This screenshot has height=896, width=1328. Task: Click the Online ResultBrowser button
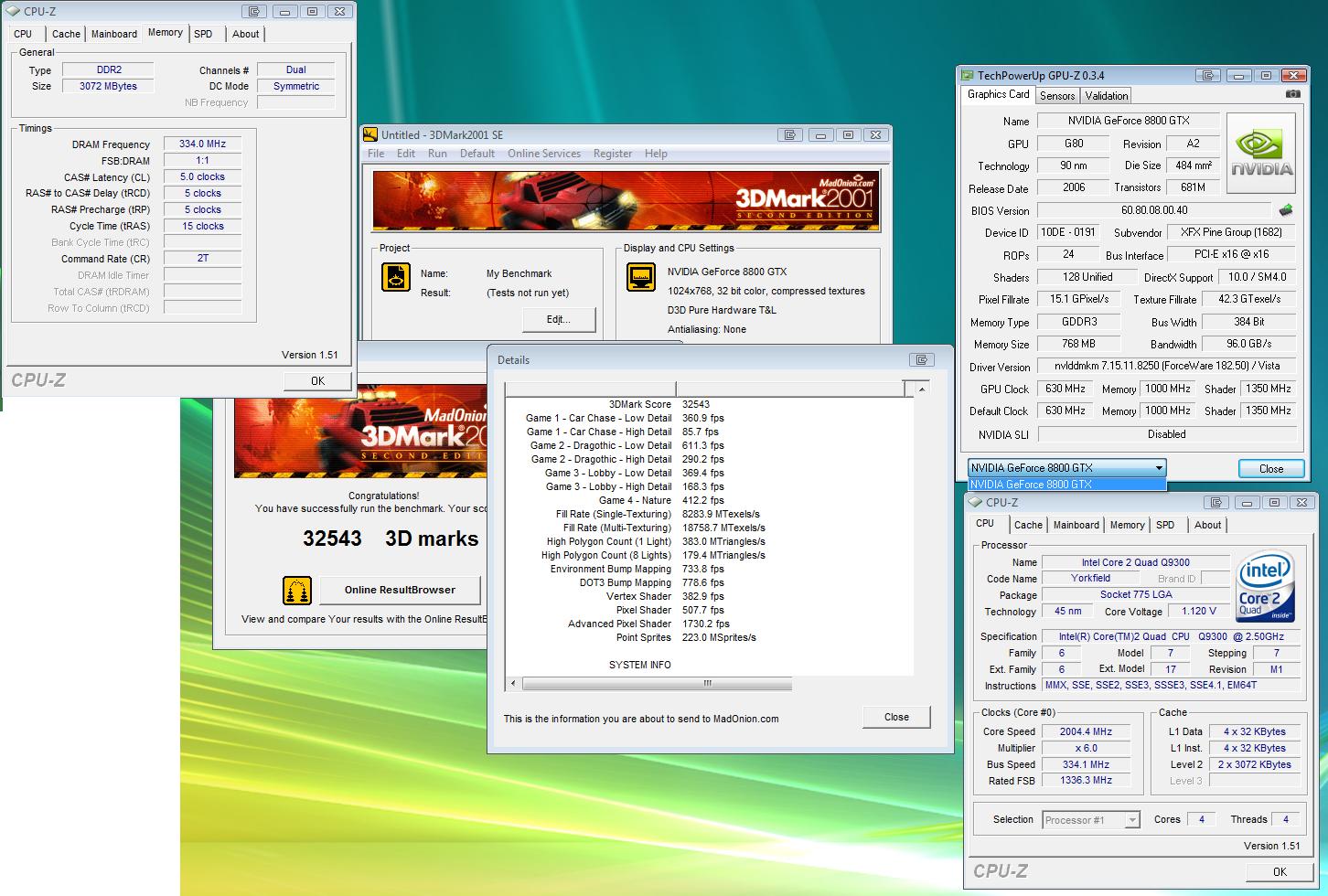tap(400, 590)
